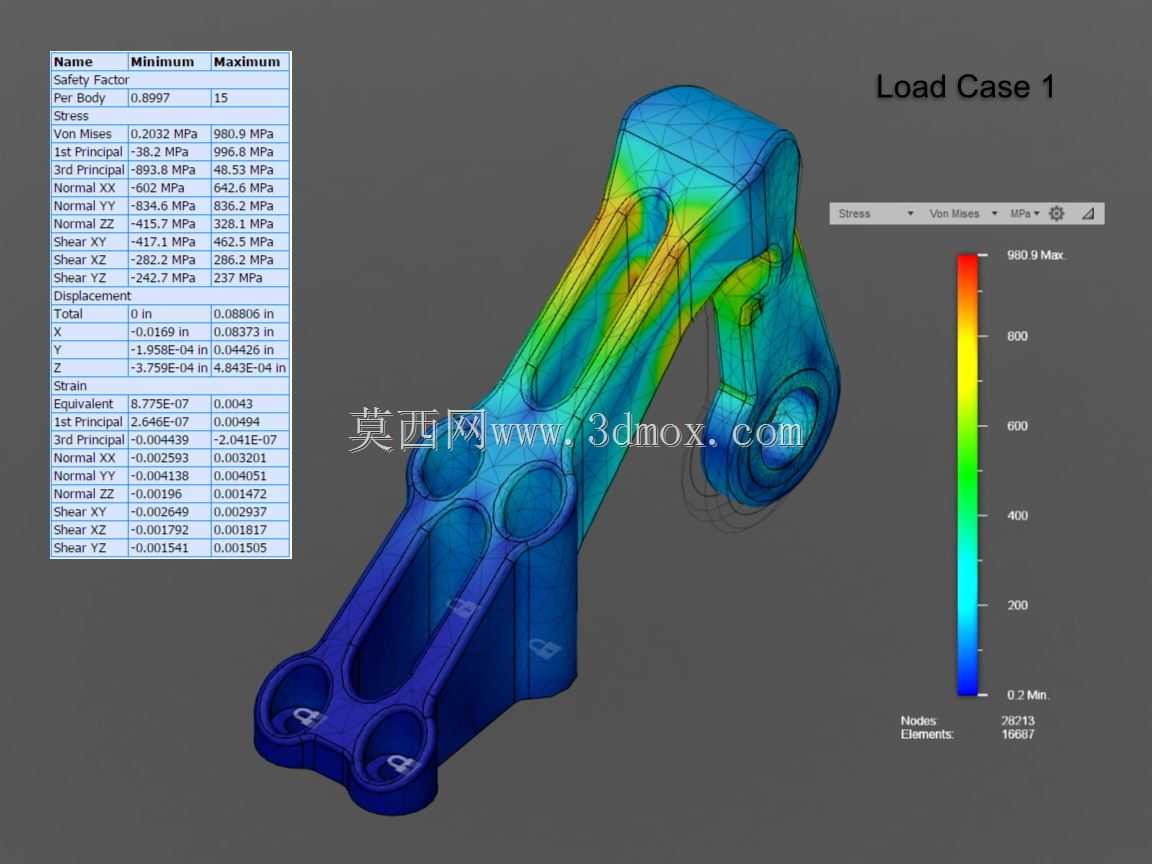Image resolution: width=1152 pixels, height=864 pixels.
Task: Click the 800 legend tick value
Action: [x=1017, y=336]
